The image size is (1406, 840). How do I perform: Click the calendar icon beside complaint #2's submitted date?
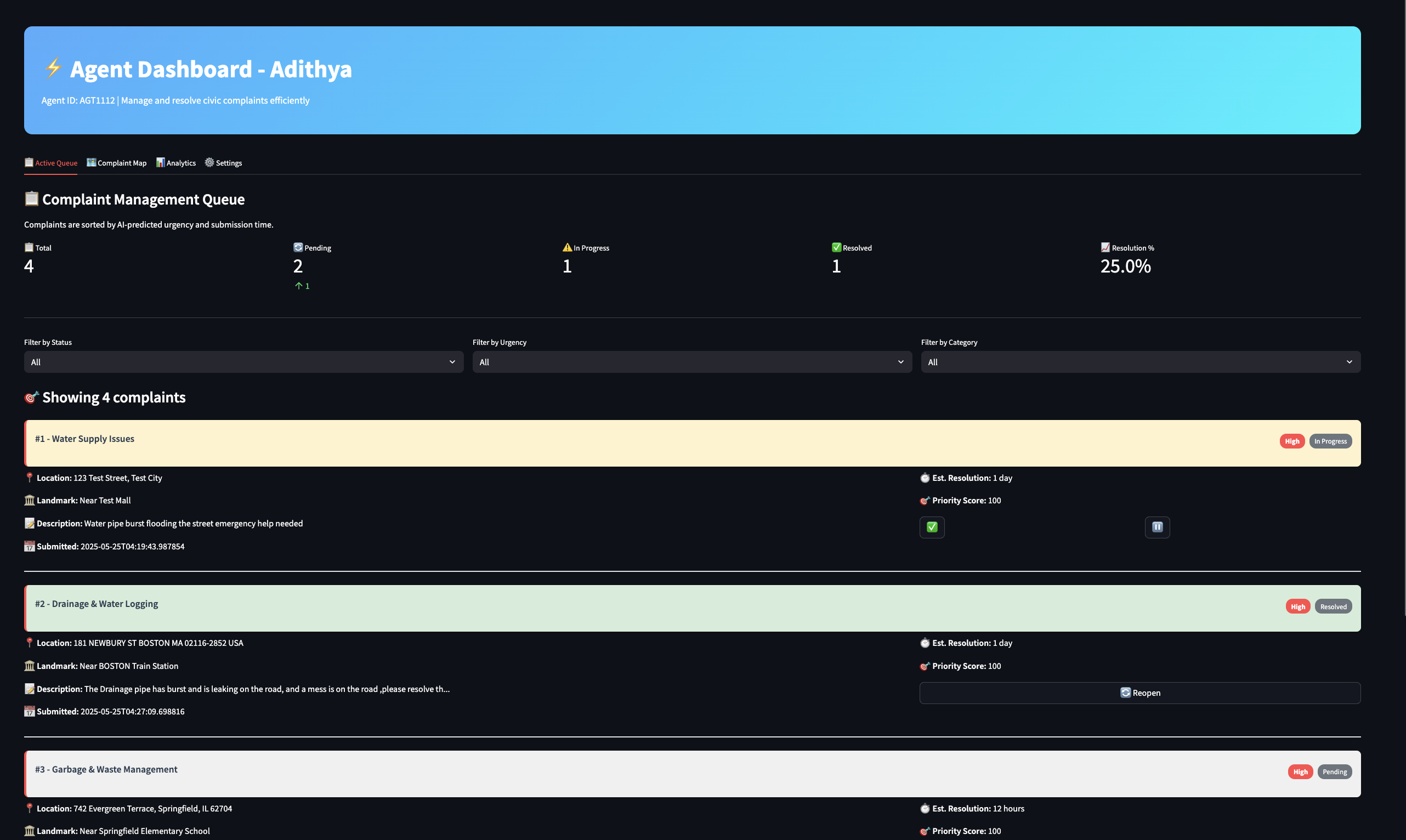pos(30,712)
